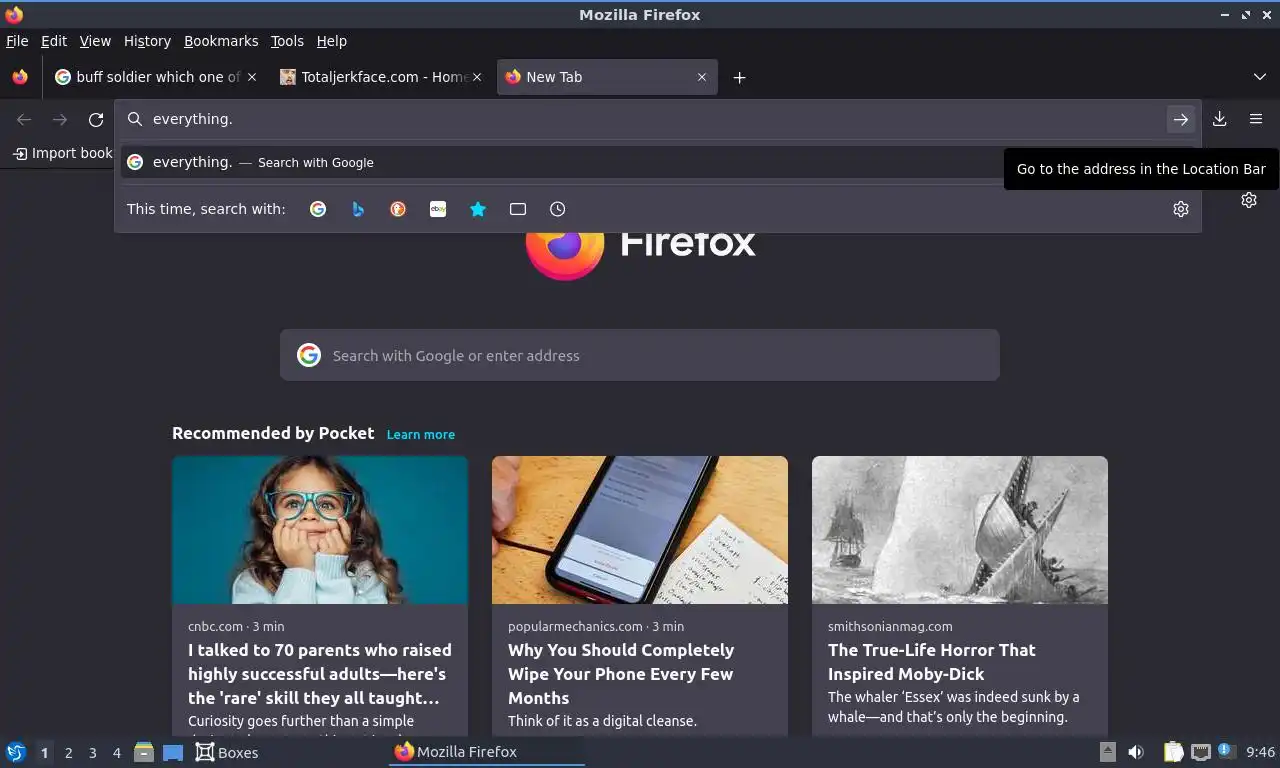Close the 'buff soldier' tab
Viewport: 1280px width, 768px height.
[x=252, y=77]
